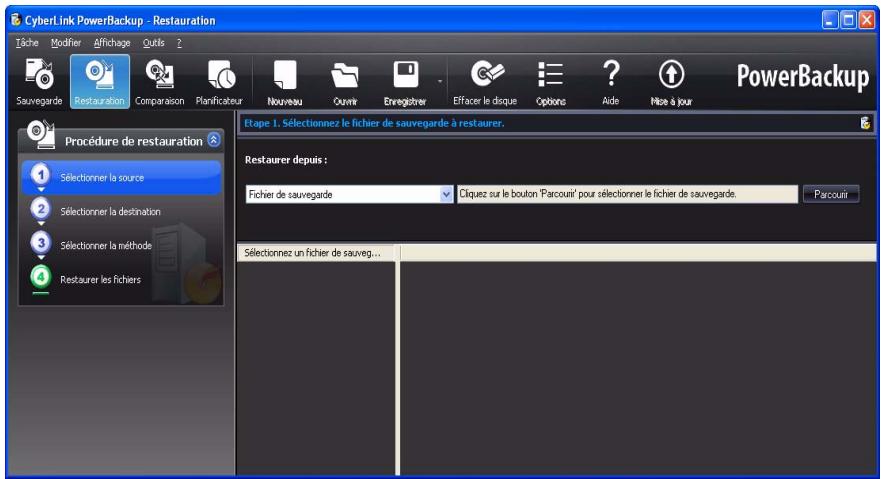This screenshot has height=479, width=882.
Task: Expand the Enregistrer dropdown arrow
Action: coord(440,82)
